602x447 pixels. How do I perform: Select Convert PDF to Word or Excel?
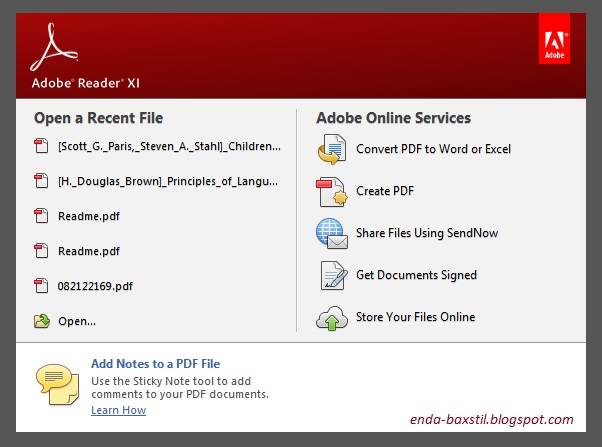[x=433, y=149]
